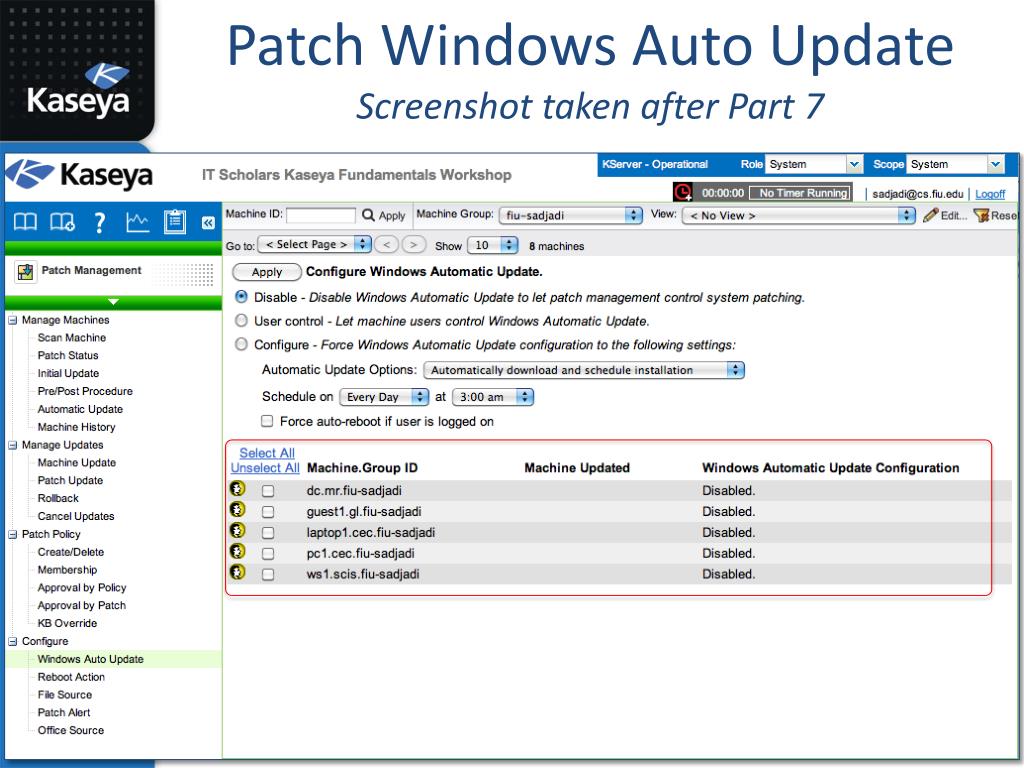Open the Select Page dropdown
The height and width of the screenshot is (768, 1024).
coord(315,244)
